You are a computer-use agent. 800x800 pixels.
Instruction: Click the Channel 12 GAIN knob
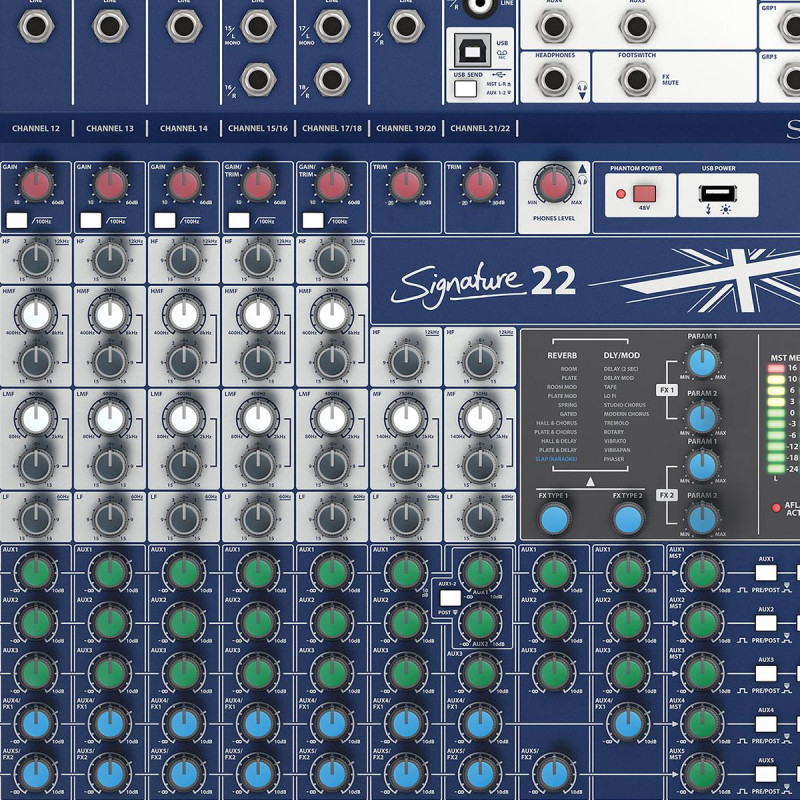(35, 186)
